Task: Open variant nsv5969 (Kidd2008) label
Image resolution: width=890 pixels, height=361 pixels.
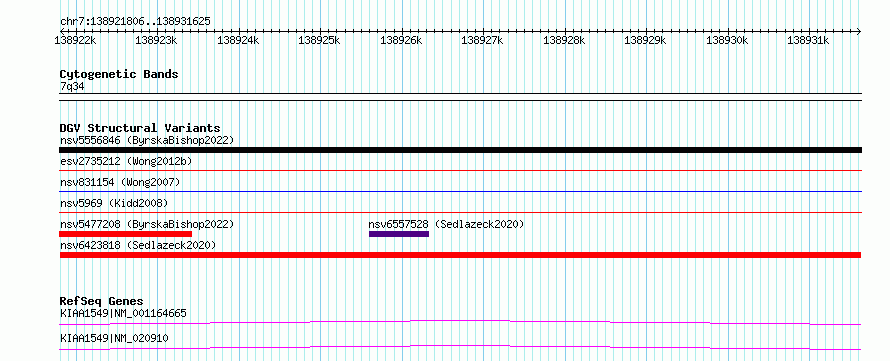Action: [114, 203]
